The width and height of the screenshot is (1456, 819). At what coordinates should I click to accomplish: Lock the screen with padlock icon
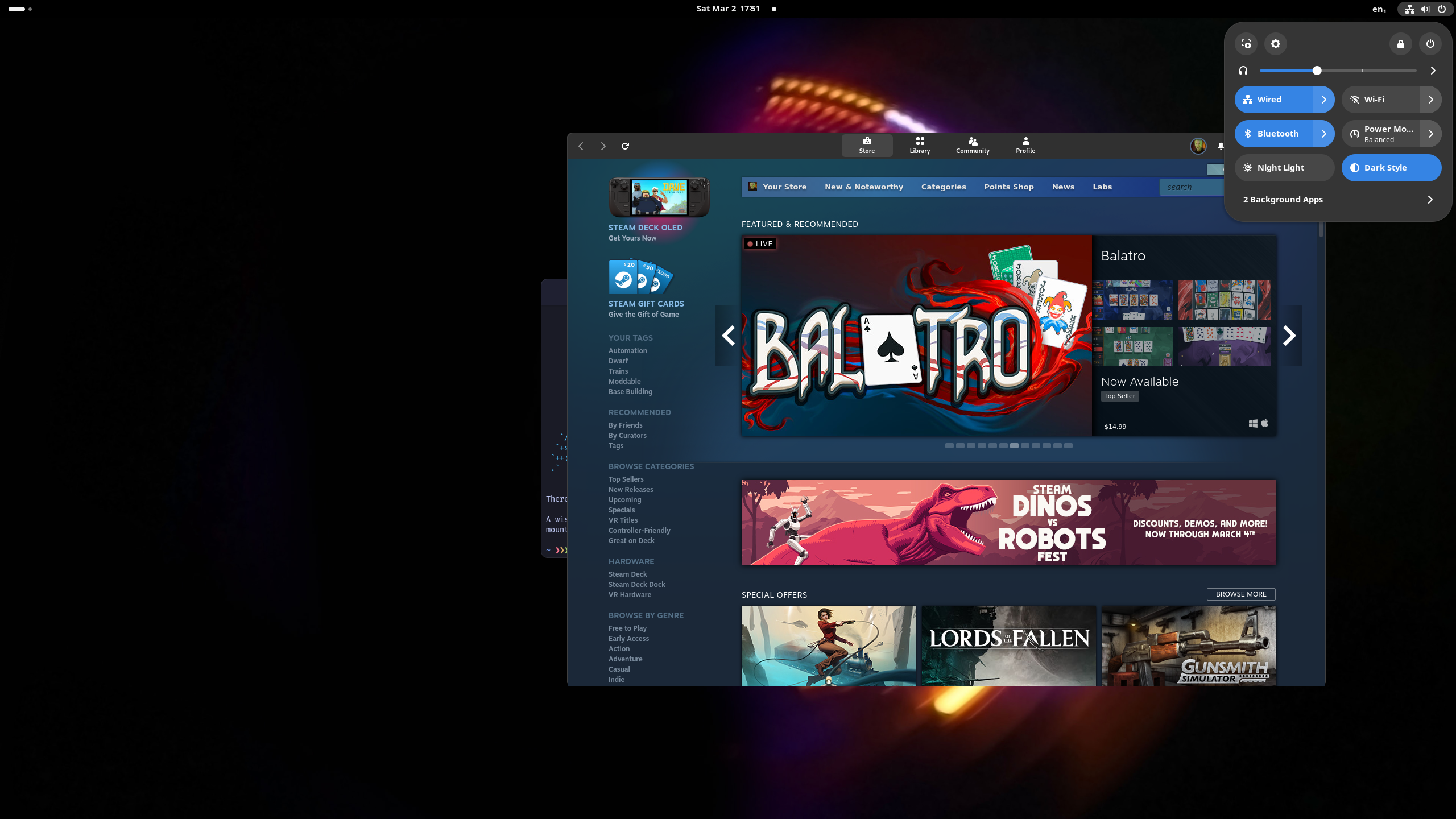pyautogui.click(x=1401, y=44)
